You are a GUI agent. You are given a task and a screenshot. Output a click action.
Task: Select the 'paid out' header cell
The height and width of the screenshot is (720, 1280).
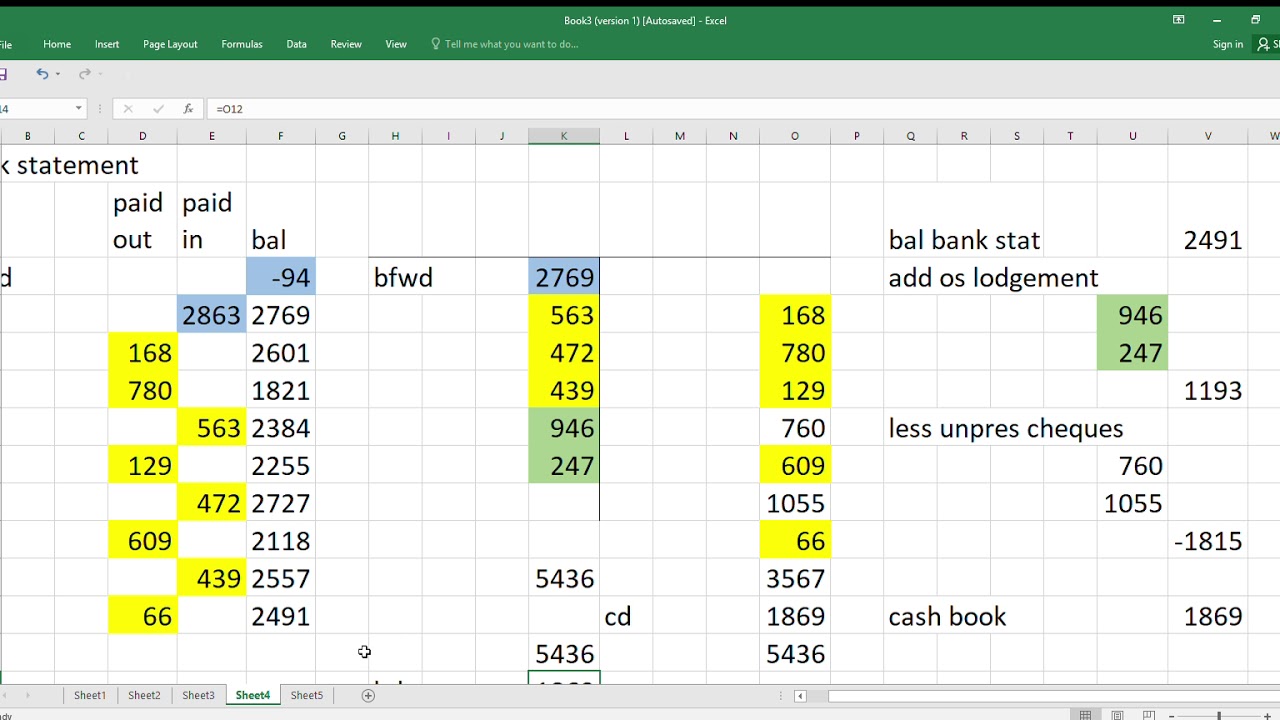tap(143, 221)
